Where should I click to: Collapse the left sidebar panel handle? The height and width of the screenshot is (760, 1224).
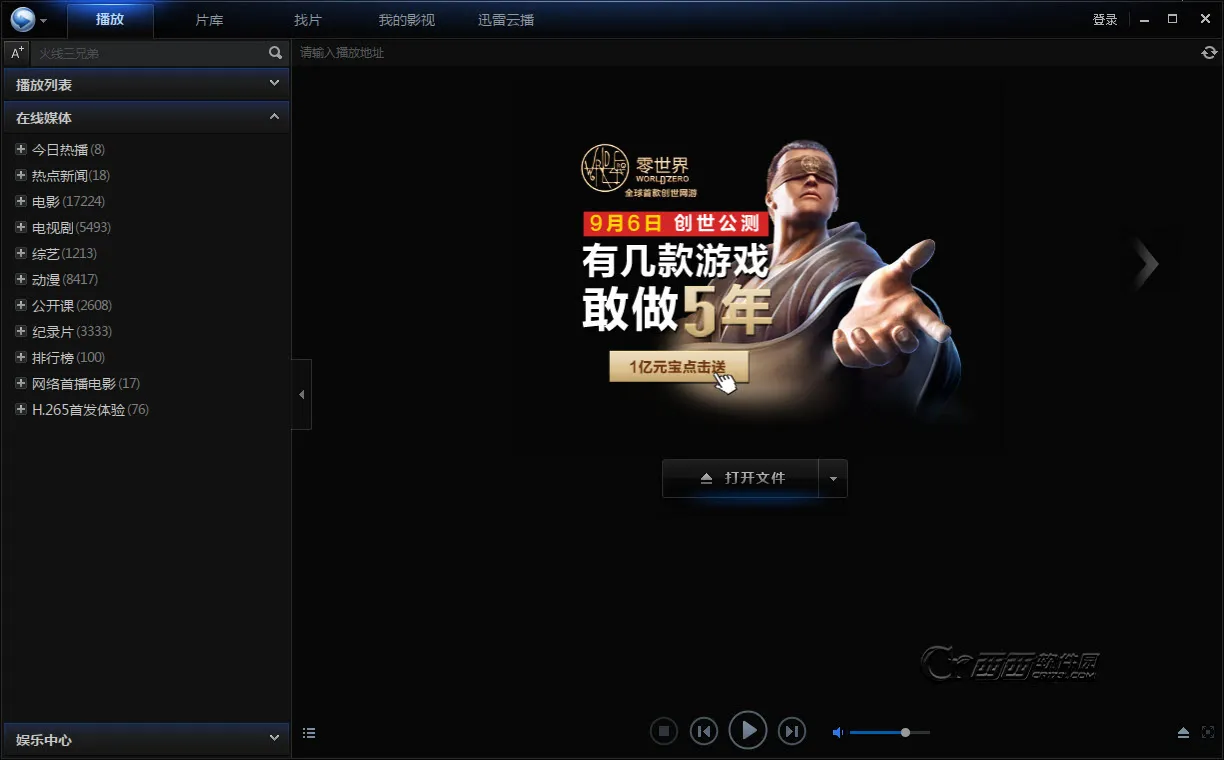click(301, 394)
